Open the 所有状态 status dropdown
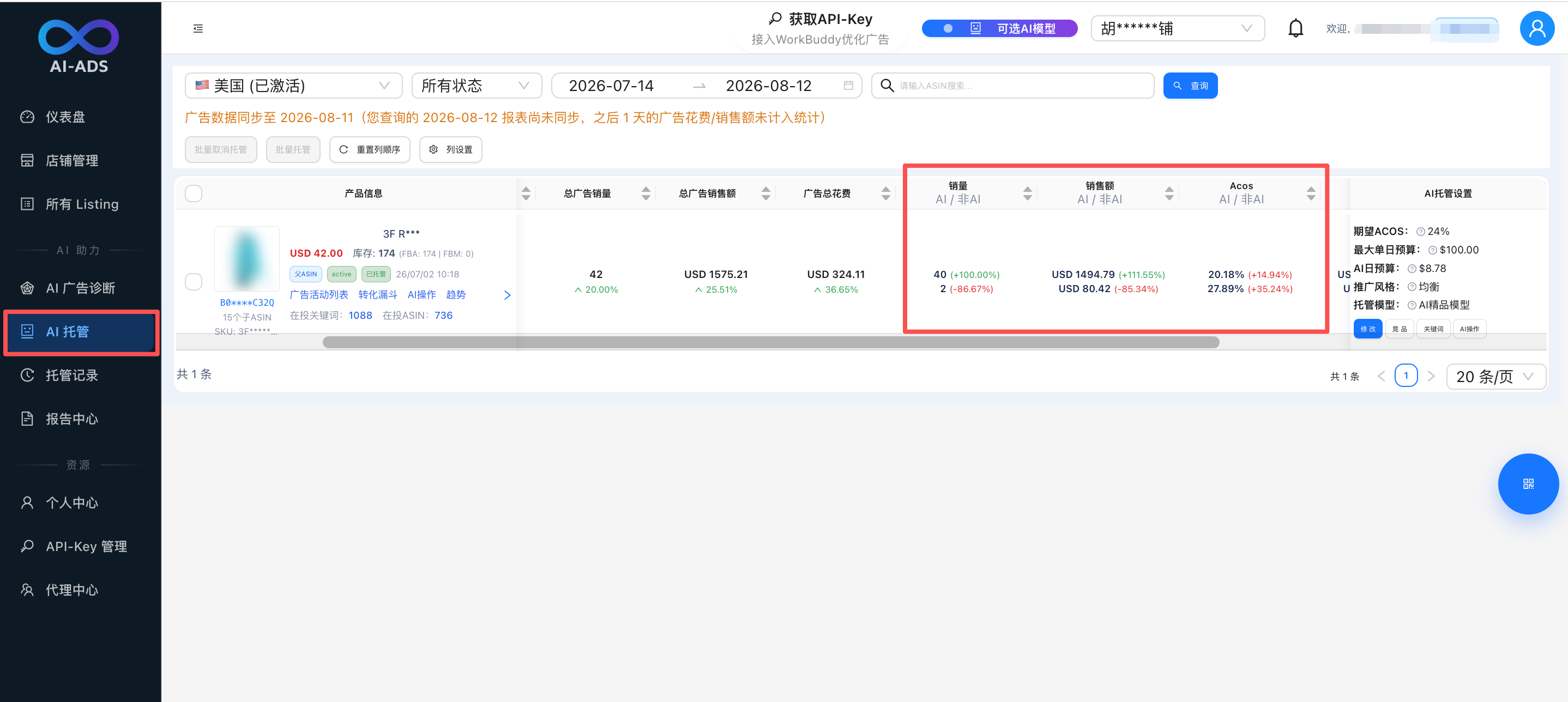Viewport: 1568px width, 702px height. pos(477,86)
